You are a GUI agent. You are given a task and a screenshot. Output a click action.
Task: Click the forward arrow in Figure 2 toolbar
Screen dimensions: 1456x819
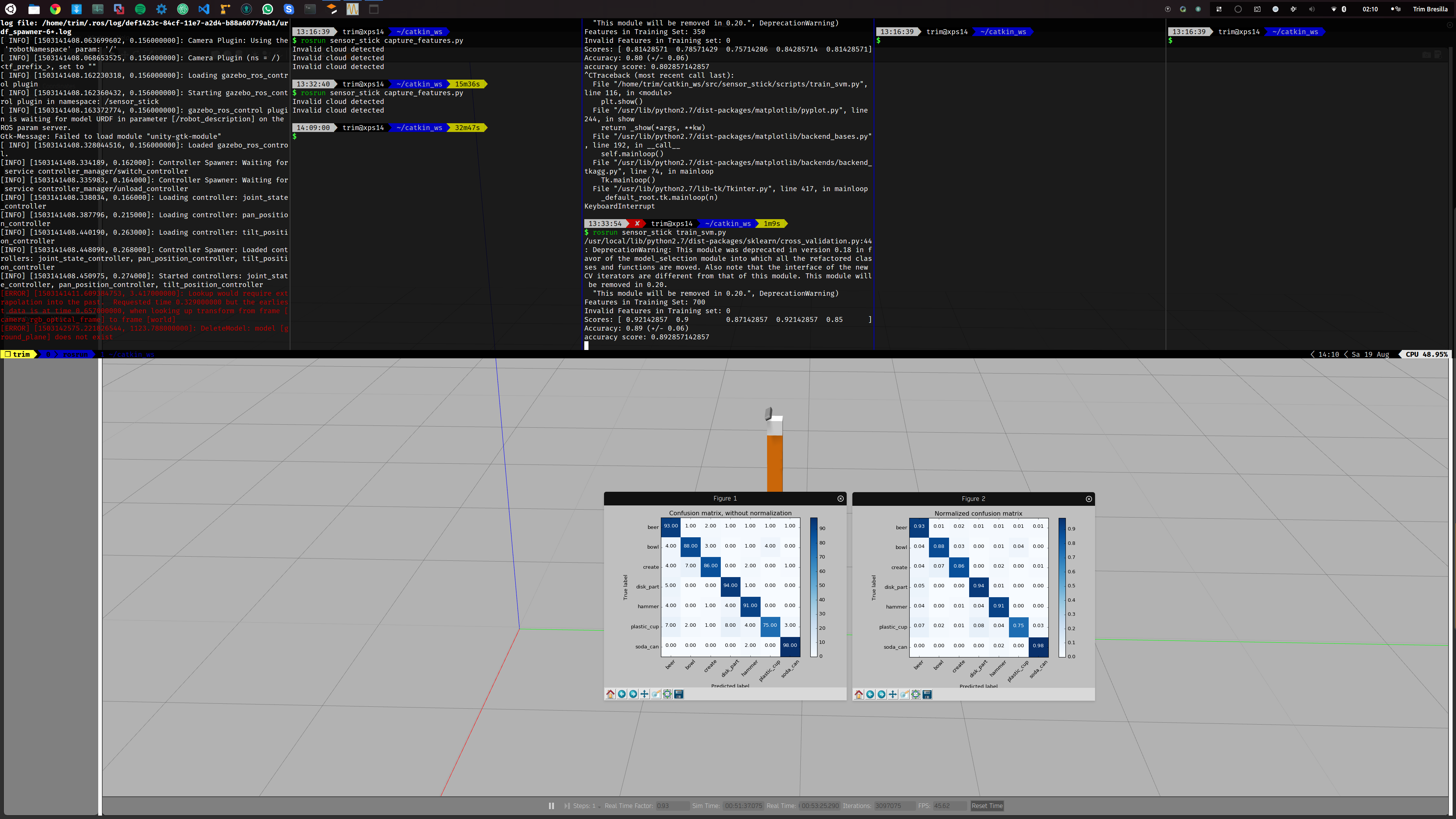coord(881,695)
